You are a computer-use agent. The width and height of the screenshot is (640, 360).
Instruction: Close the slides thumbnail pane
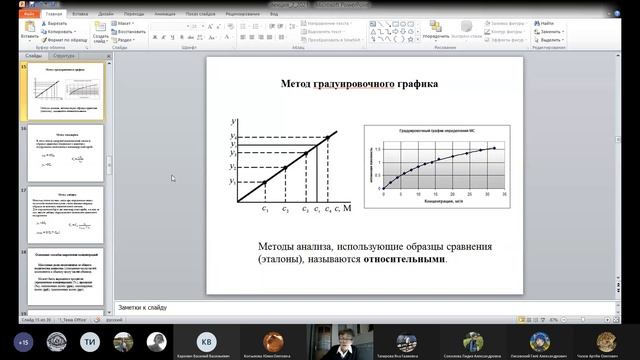(109, 56)
